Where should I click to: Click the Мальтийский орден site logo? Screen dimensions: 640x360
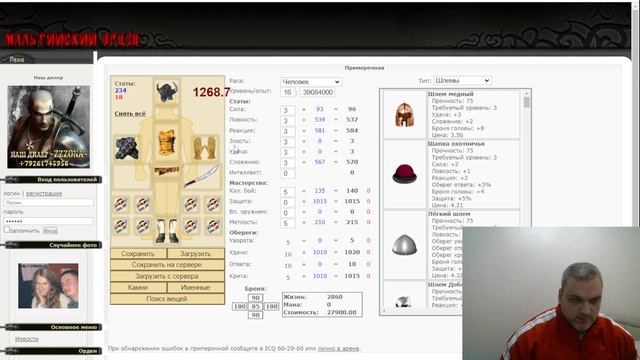[72, 40]
